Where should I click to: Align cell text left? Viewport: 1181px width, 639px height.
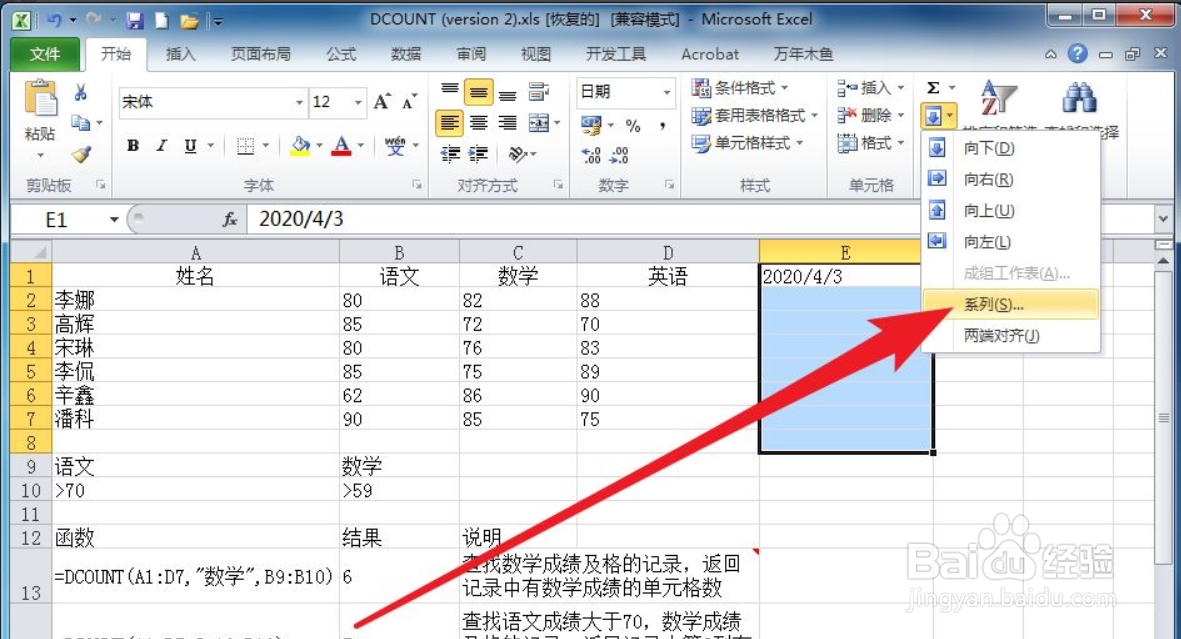click(x=450, y=123)
